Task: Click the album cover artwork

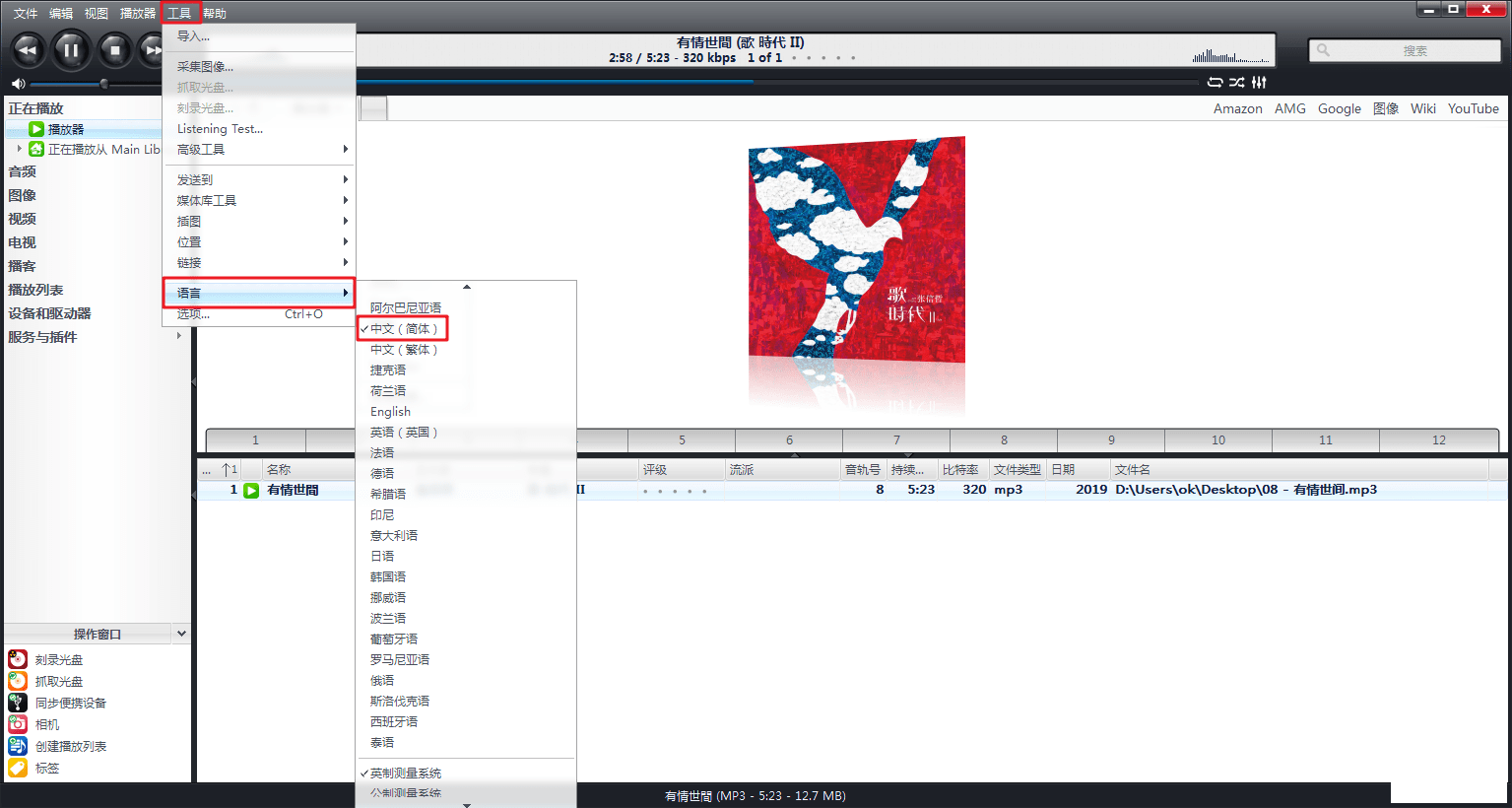Action: click(856, 249)
